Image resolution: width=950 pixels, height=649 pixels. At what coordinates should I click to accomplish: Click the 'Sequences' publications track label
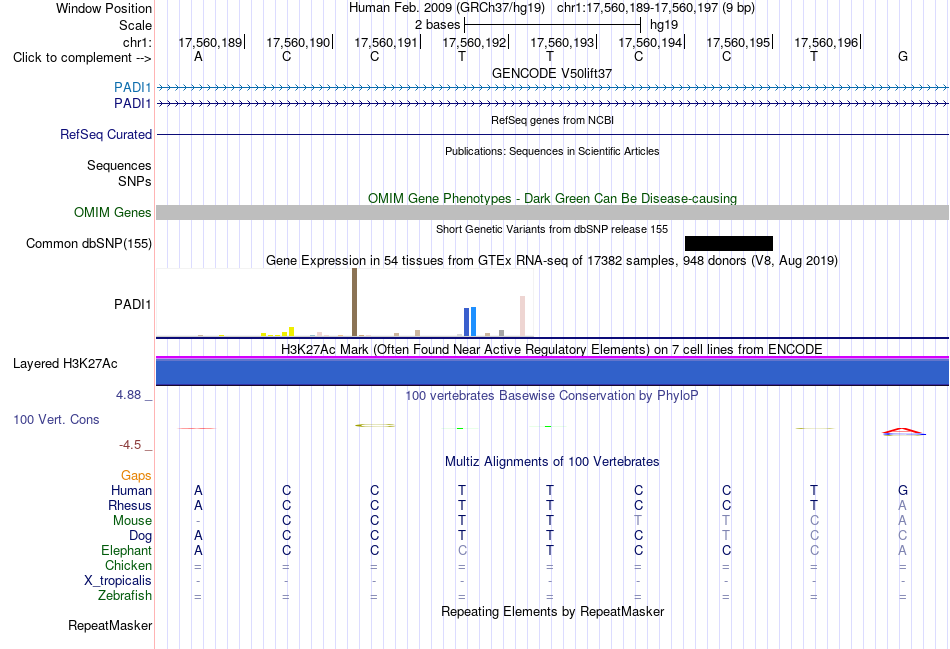click(119, 165)
